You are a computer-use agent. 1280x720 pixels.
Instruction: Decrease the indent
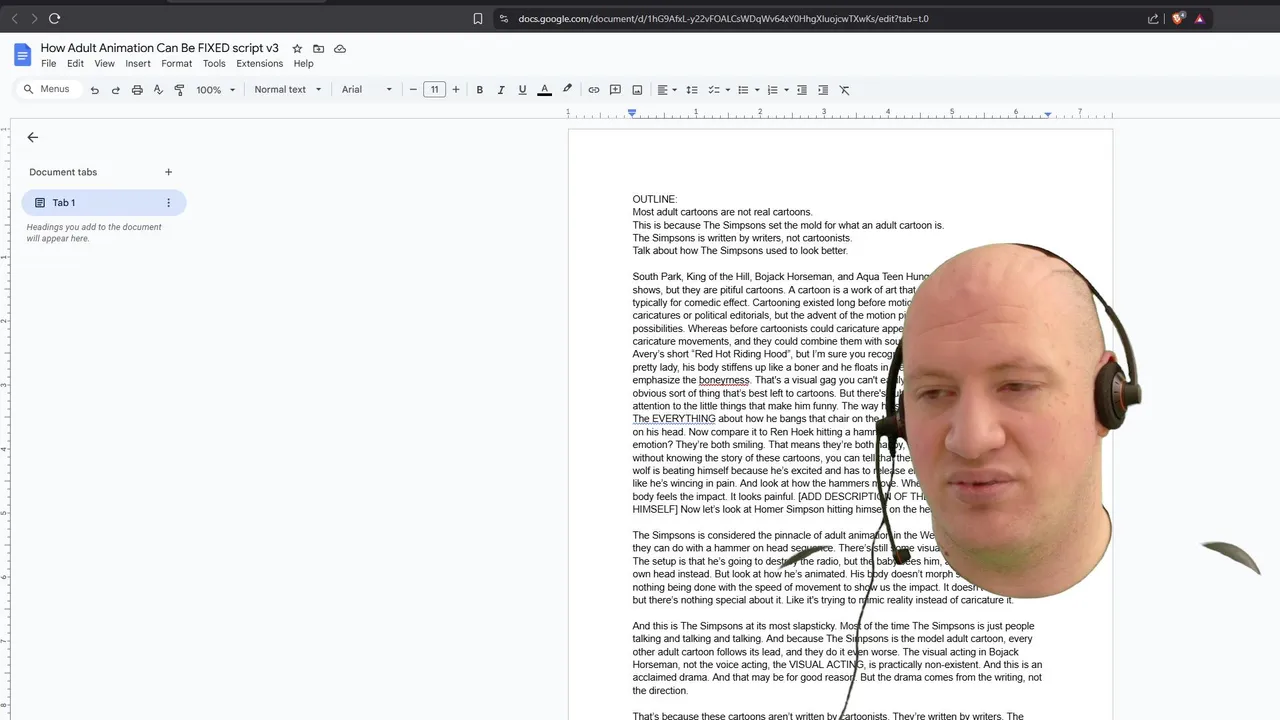[x=801, y=90]
